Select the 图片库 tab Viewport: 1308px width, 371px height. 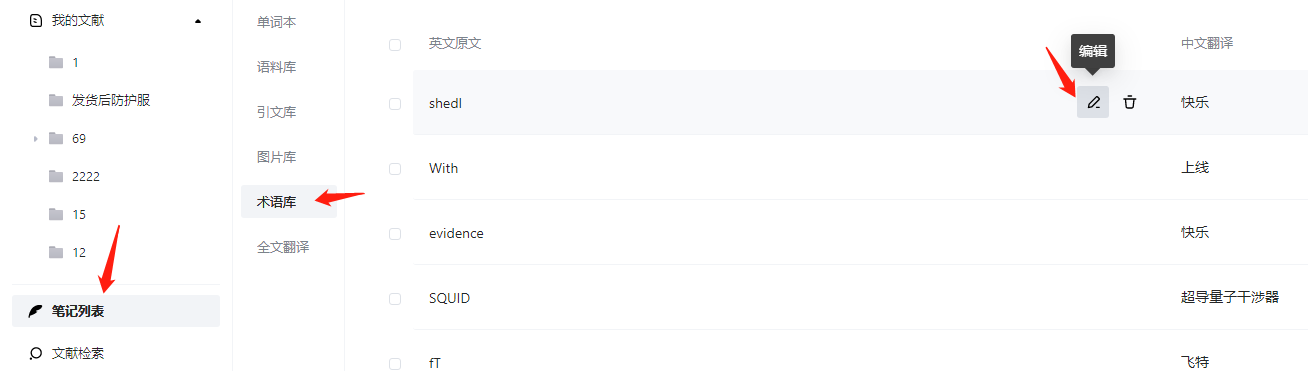coord(276,157)
